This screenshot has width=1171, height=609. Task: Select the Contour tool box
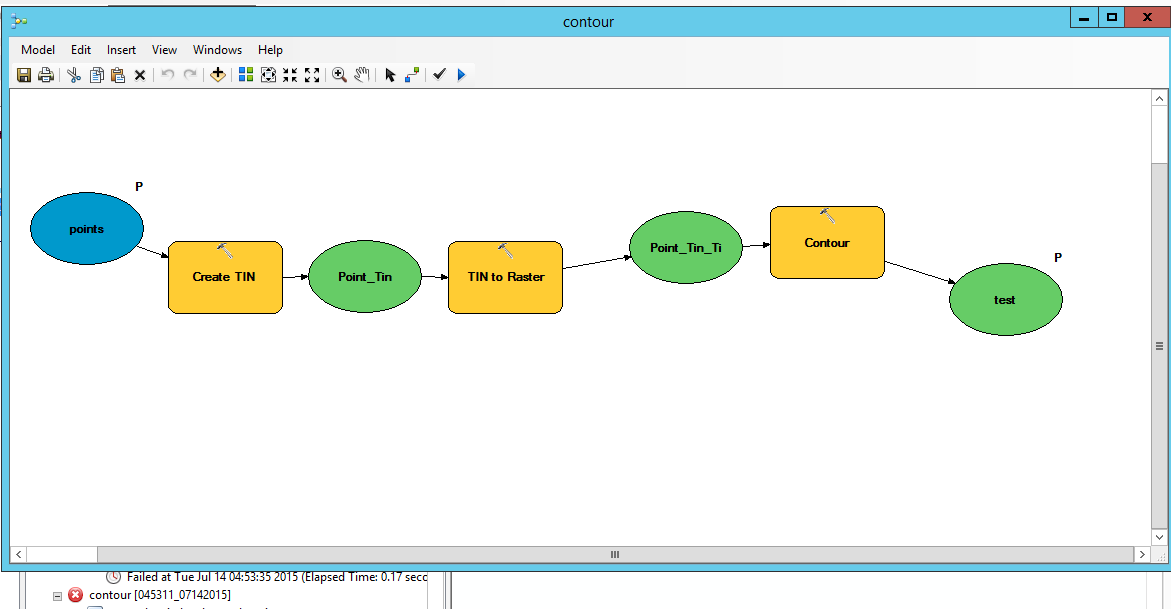point(827,243)
